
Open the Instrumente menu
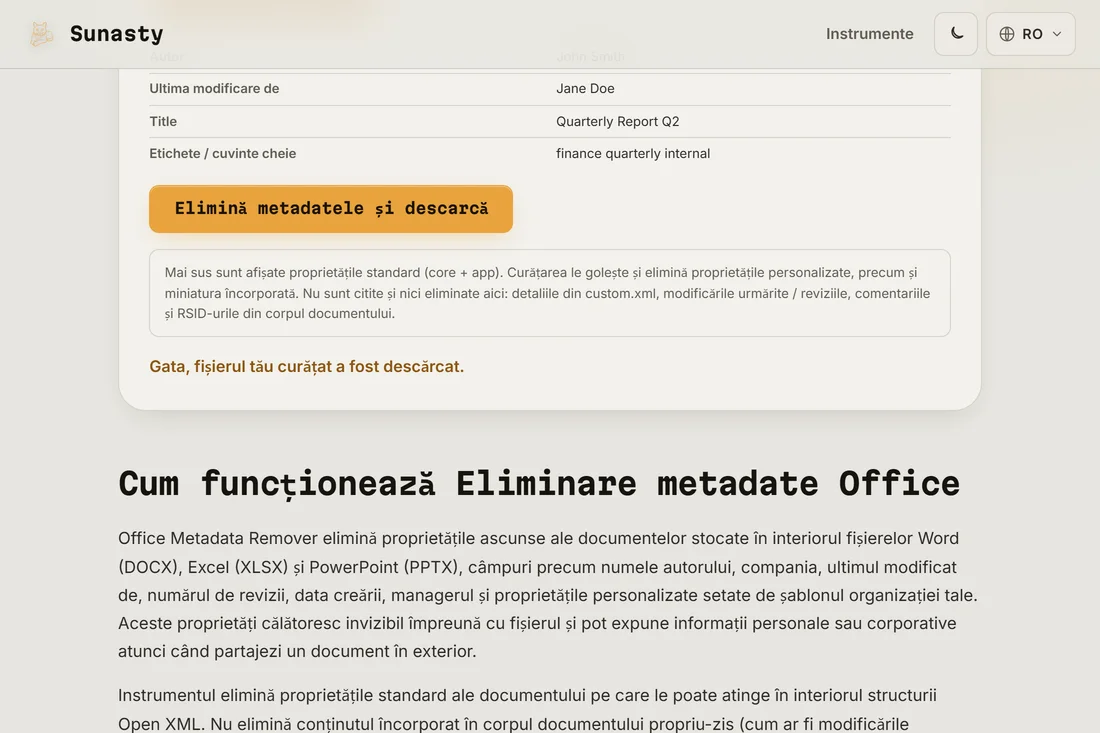pyautogui.click(x=869, y=34)
